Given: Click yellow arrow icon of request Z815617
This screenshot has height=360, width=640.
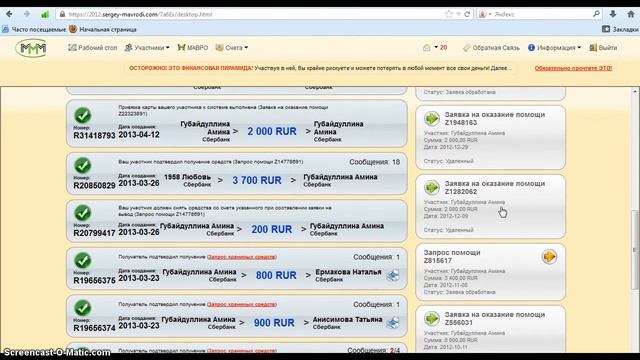Looking at the screenshot, I should point(549,257).
